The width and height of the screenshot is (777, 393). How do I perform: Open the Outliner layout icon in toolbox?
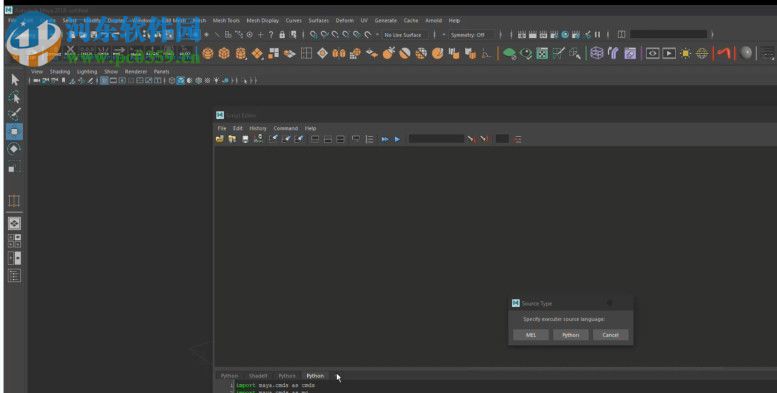[x=14, y=276]
